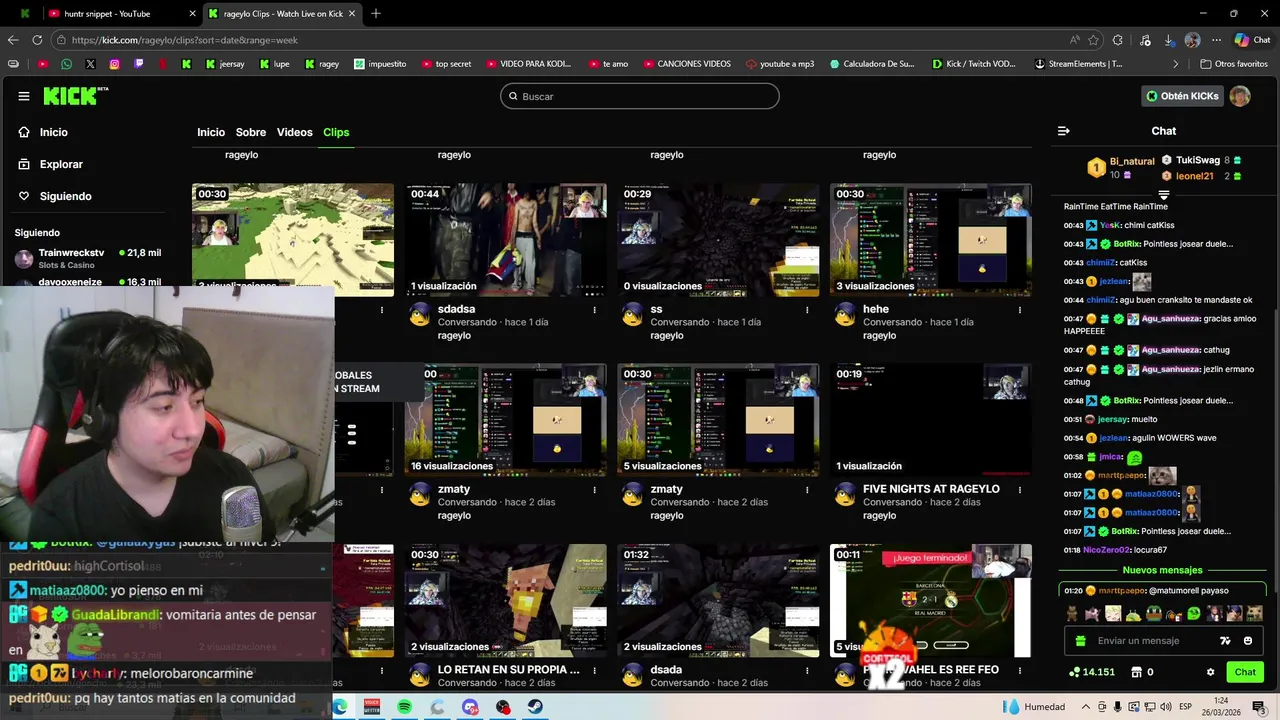The height and width of the screenshot is (720, 1280).
Task: Open the Kick hamburger menu
Action: pos(23,96)
